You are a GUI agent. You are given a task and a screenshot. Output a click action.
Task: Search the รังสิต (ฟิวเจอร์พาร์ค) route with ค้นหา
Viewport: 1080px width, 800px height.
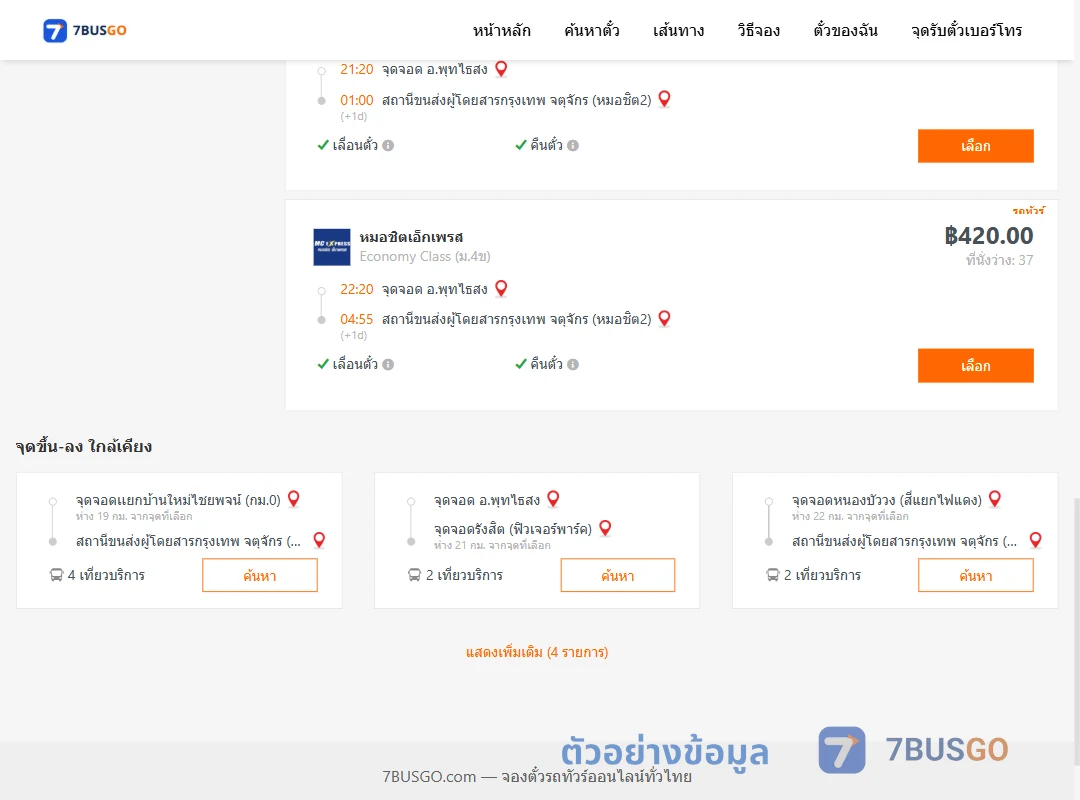pos(618,575)
